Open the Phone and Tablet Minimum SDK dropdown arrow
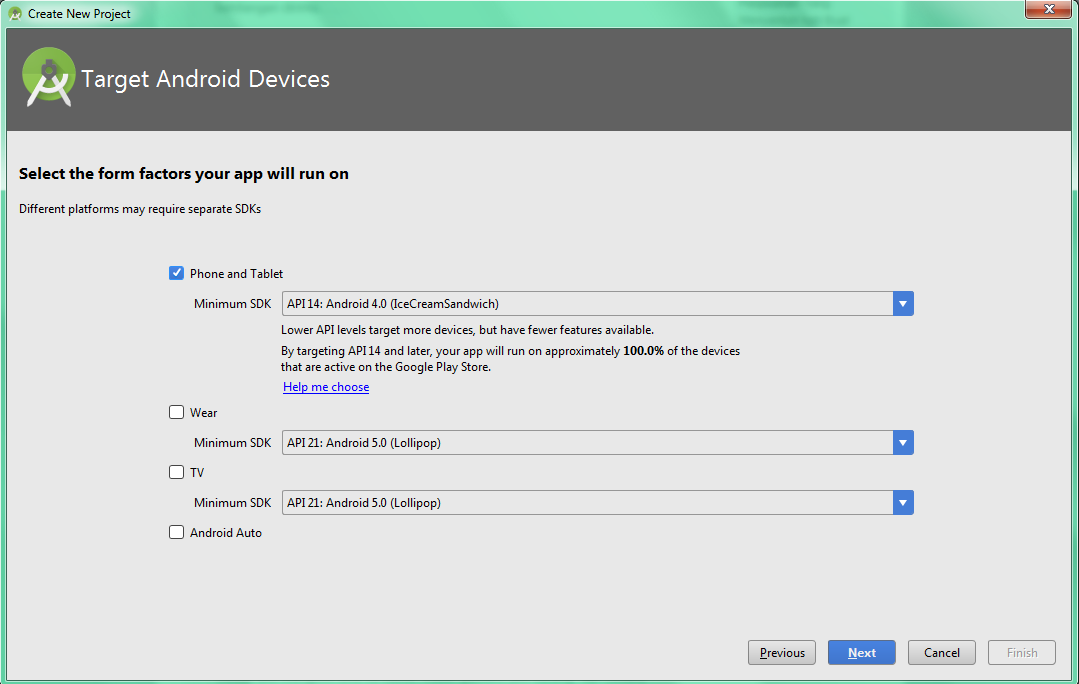Viewport: 1079px width, 684px height. click(x=903, y=303)
